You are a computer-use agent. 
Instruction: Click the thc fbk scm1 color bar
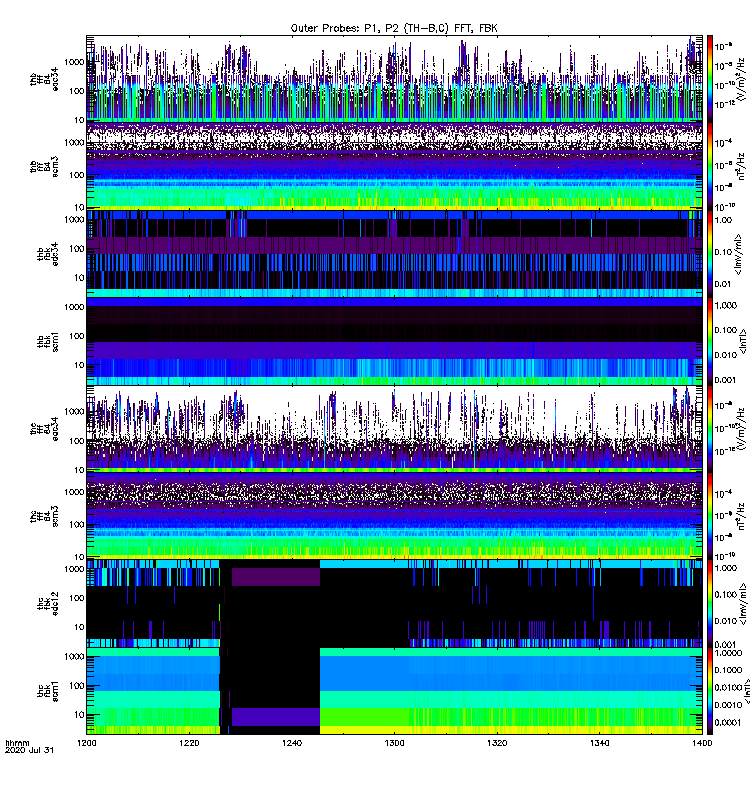tap(709, 691)
